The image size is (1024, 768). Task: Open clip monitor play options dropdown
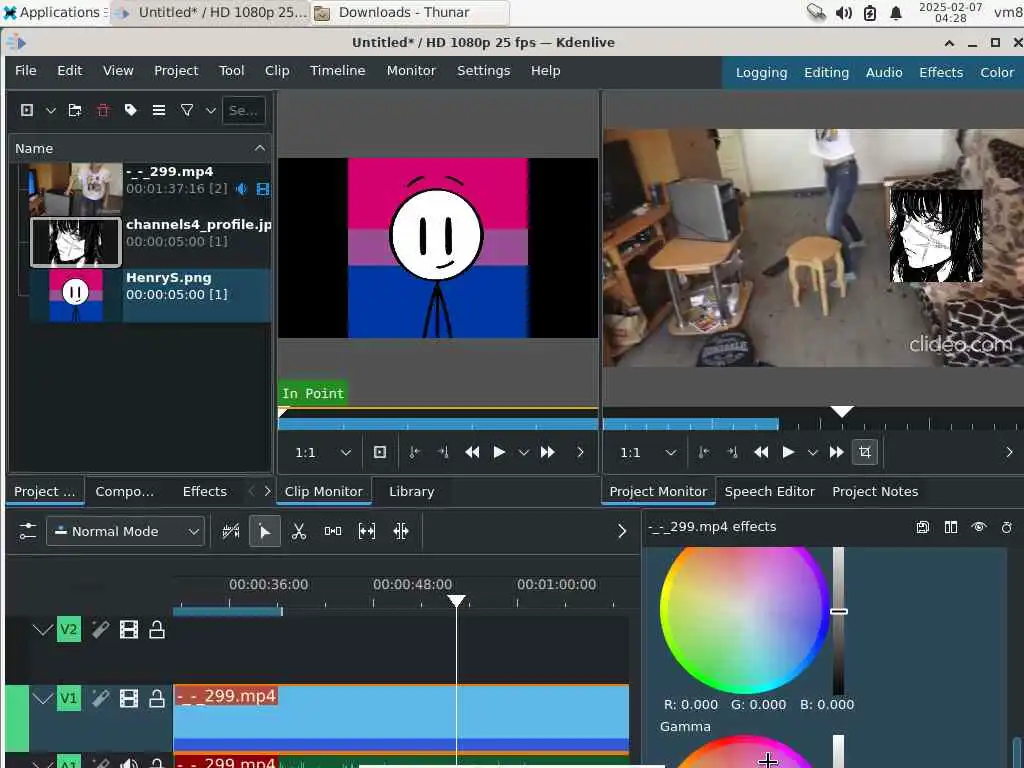pos(523,452)
